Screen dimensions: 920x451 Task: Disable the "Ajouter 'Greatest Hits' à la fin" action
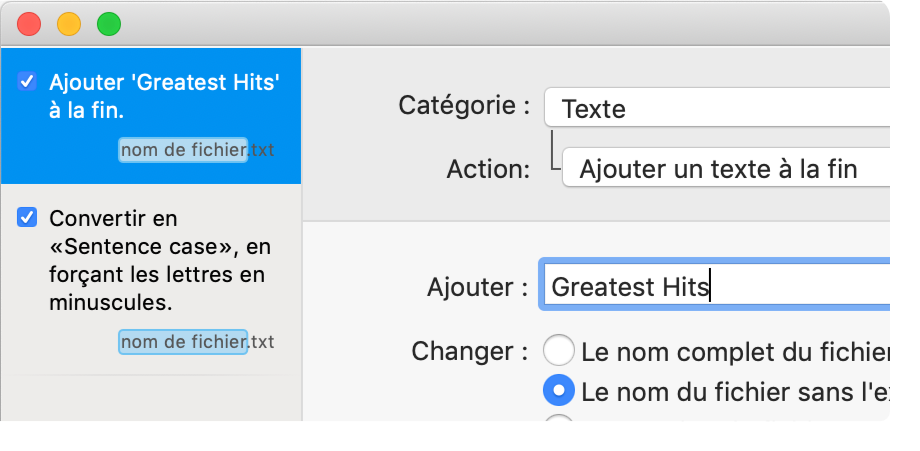[28, 82]
